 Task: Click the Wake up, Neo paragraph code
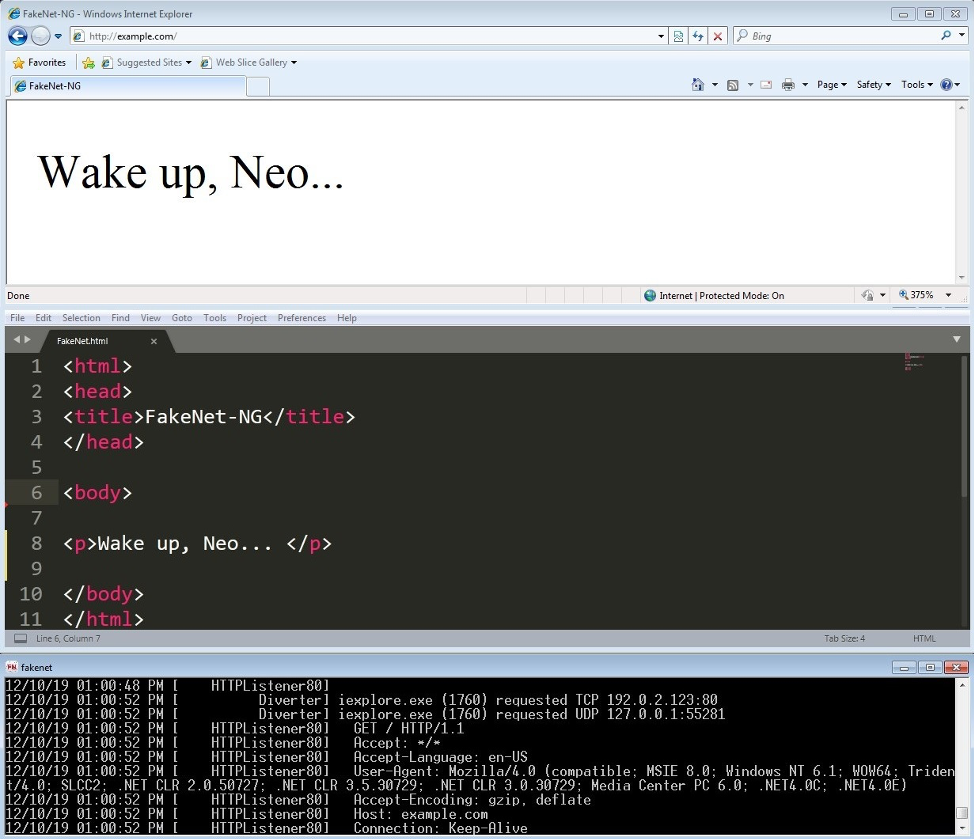pyautogui.click(x=197, y=543)
